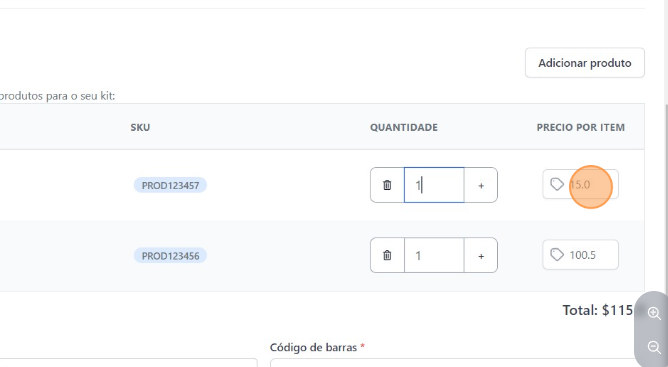Click price tag icon beside 15.0
Image resolution: width=668 pixels, height=367 pixels.
point(557,185)
